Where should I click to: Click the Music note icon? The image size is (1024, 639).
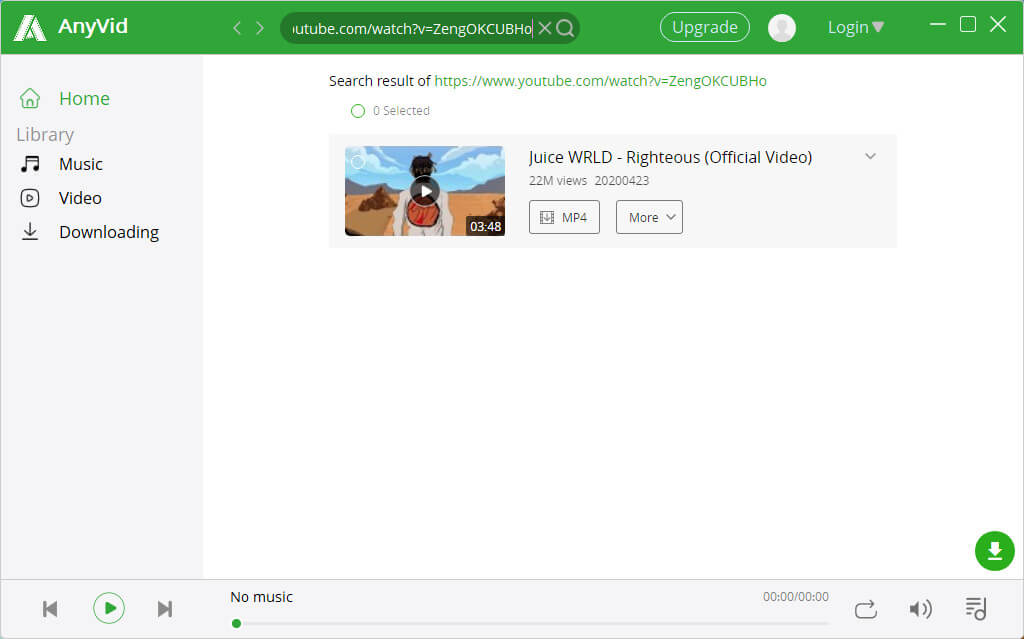click(30, 164)
